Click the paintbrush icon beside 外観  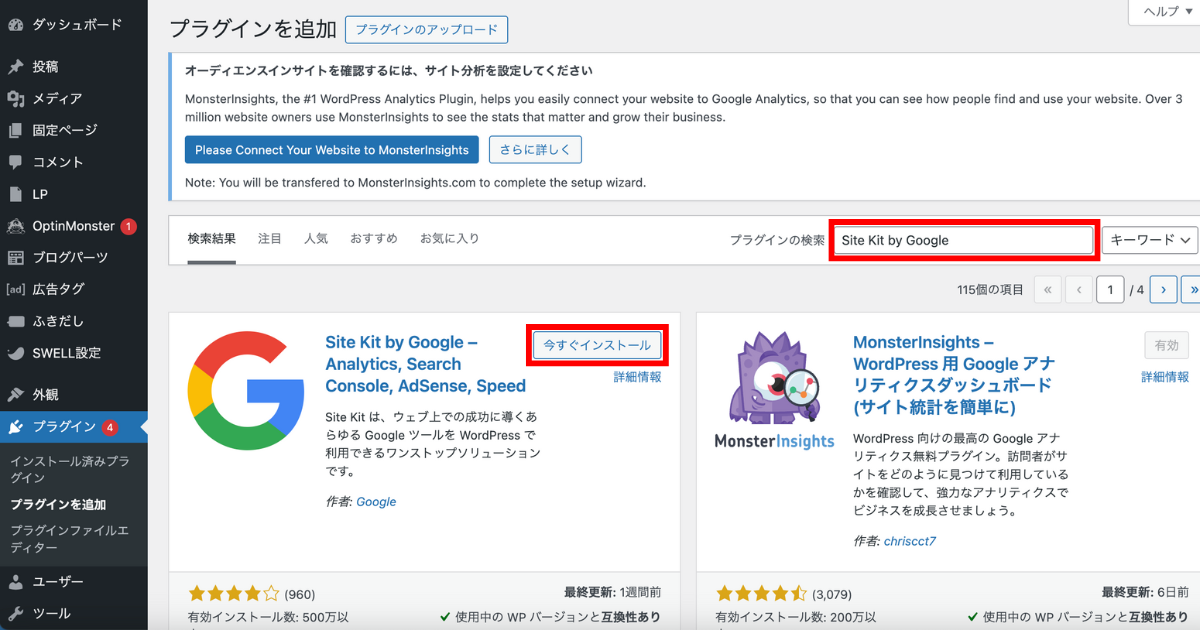click(x=16, y=395)
